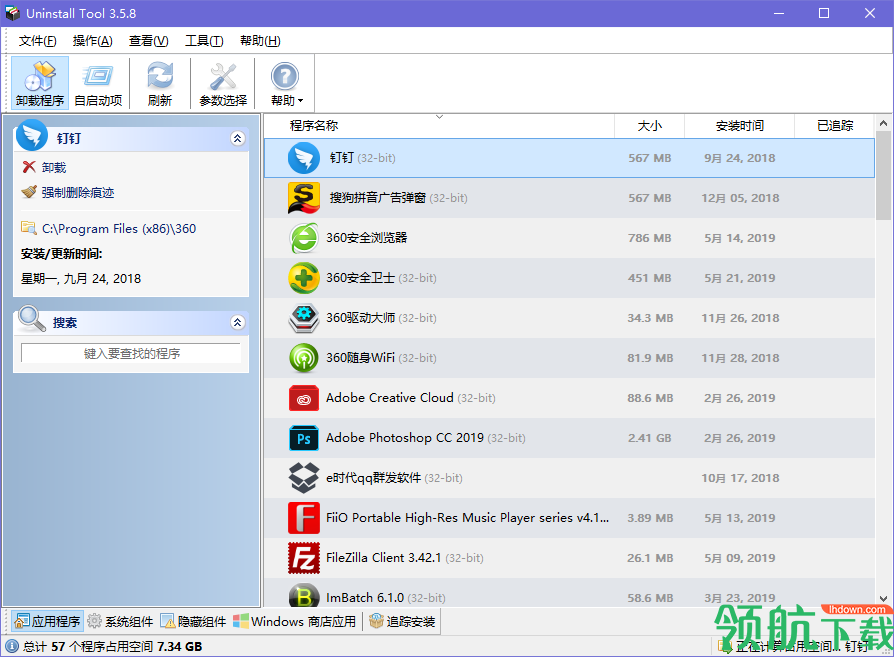This screenshot has height=657, width=894.
Task: Select the 卸载程序 uninstaller toolbar icon
Action: [x=40, y=83]
